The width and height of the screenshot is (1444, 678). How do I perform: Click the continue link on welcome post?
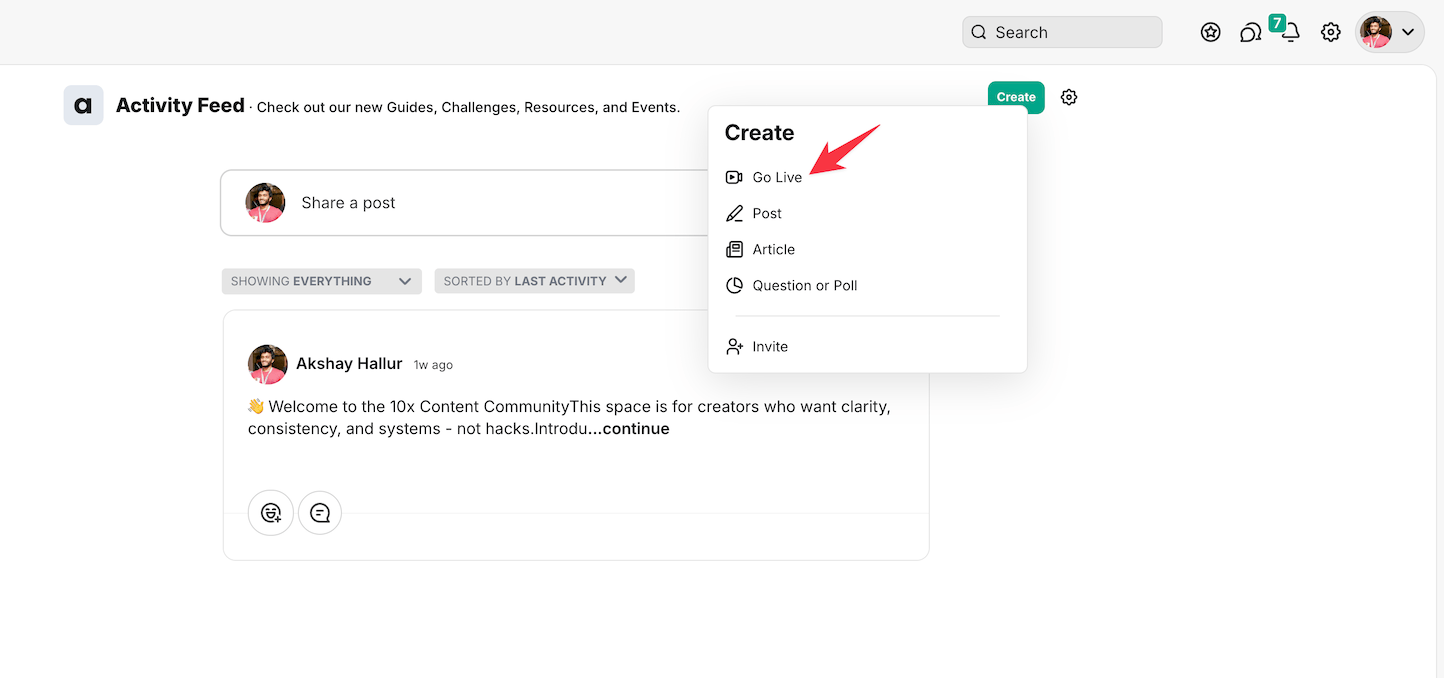click(x=629, y=429)
